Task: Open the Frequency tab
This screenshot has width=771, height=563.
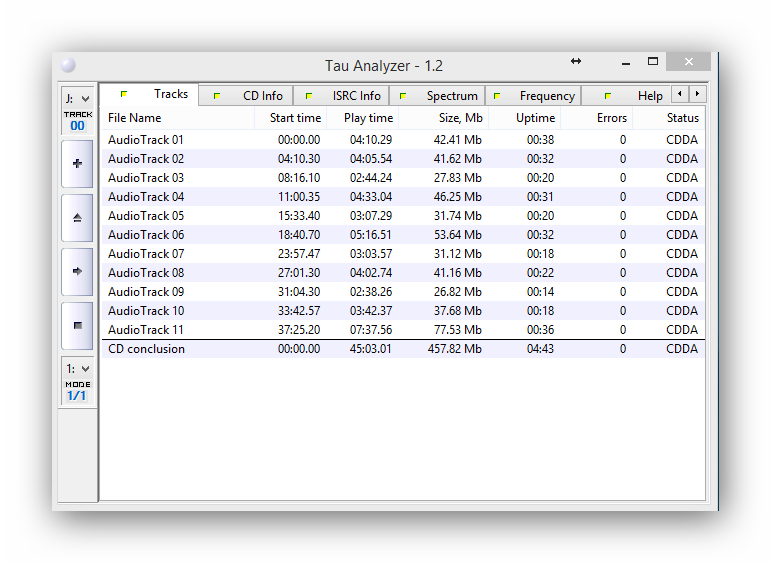Action: tap(536, 96)
